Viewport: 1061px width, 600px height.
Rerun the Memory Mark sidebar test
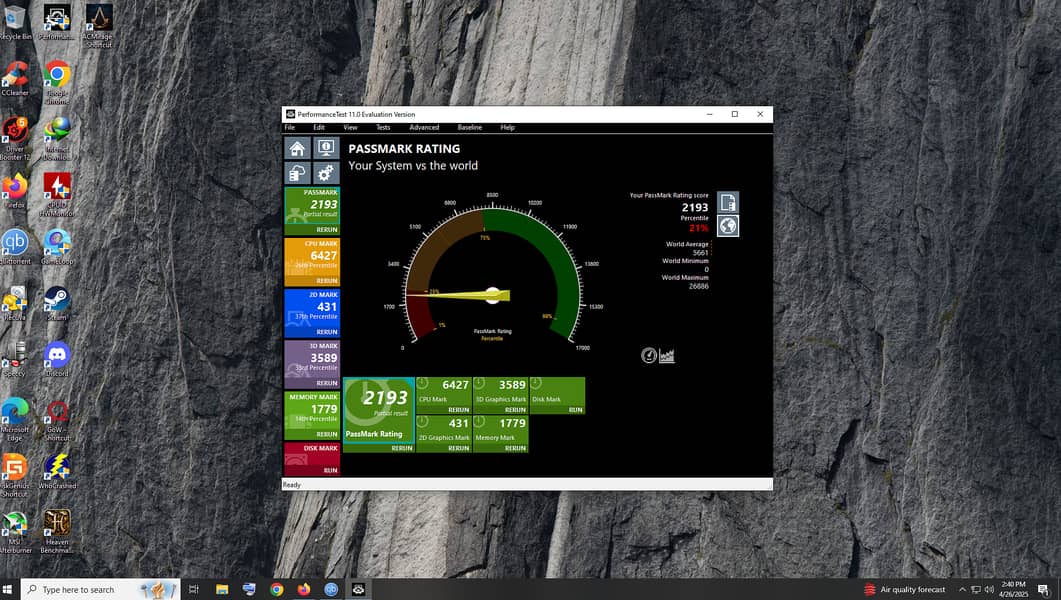click(326, 434)
